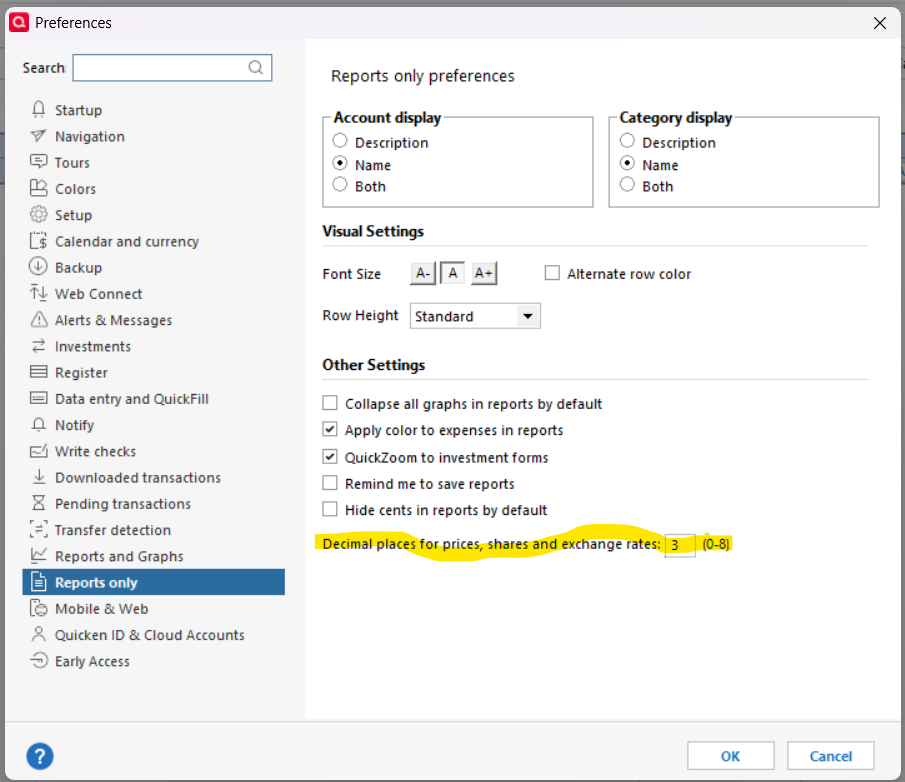905x782 pixels.
Task: Uncheck Apply color to expenses in reports
Action: (x=330, y=429)
